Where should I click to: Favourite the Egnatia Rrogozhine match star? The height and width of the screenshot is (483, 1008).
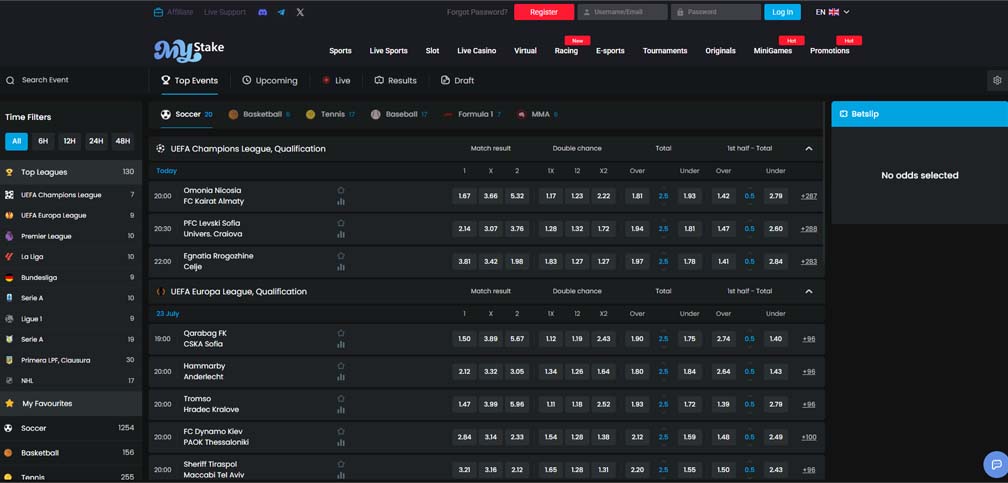pyautogui.click(x=341, y=256)
